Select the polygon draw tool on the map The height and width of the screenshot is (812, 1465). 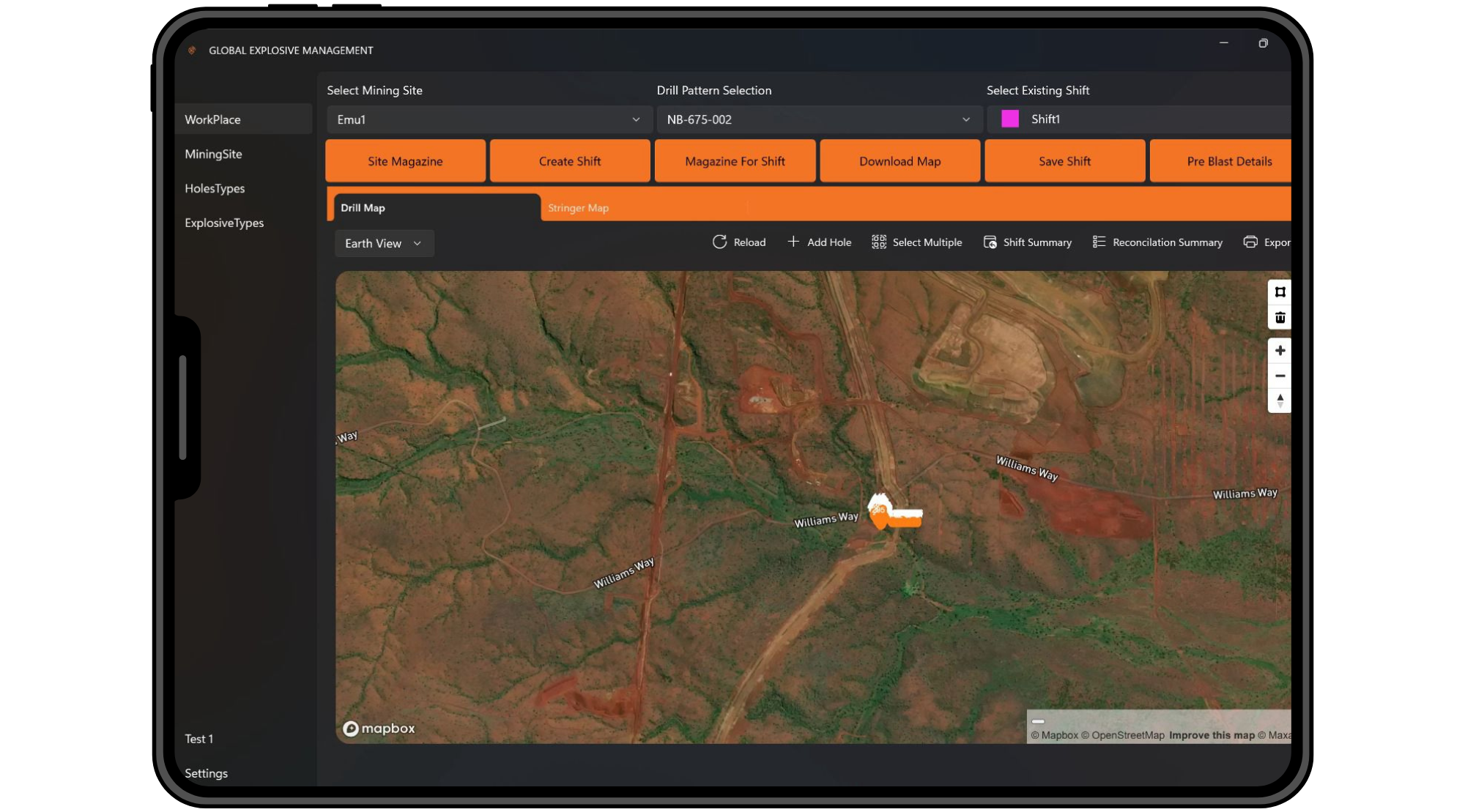tap(1280, 291)
